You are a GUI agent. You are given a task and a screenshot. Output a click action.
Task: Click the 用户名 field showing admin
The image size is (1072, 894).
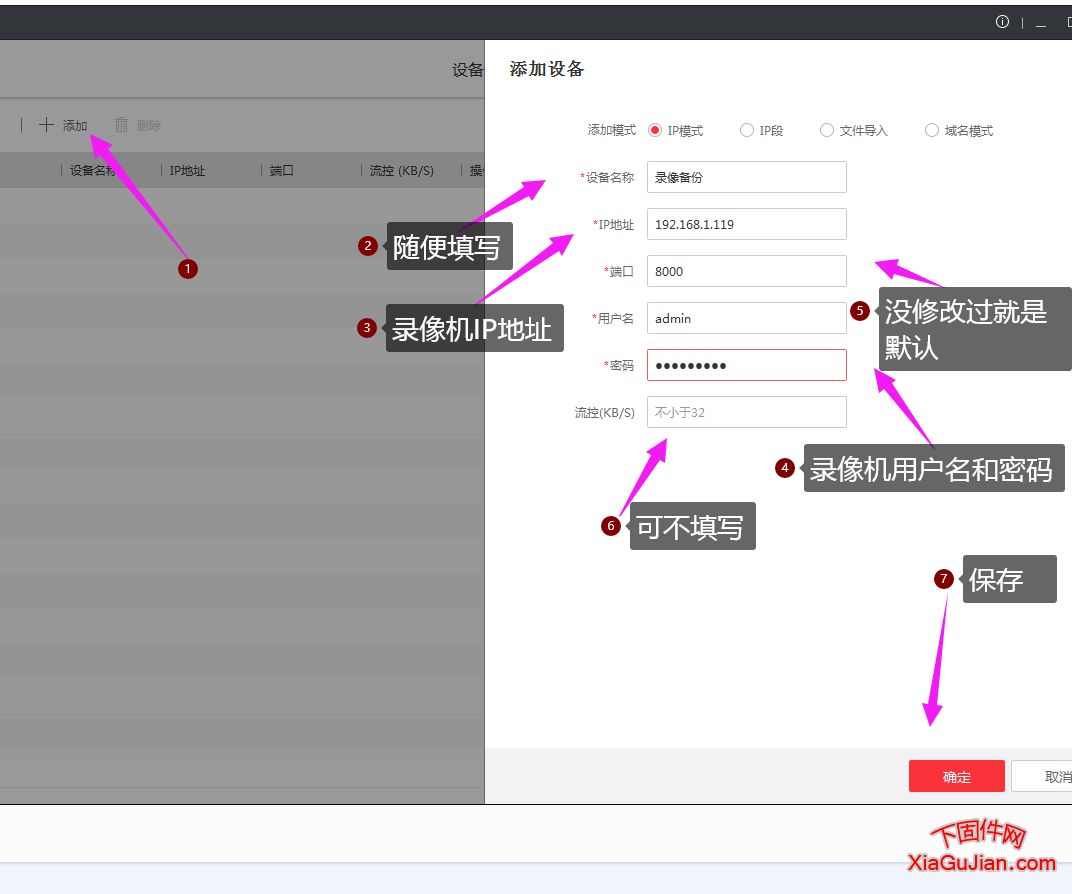(747, 318)
